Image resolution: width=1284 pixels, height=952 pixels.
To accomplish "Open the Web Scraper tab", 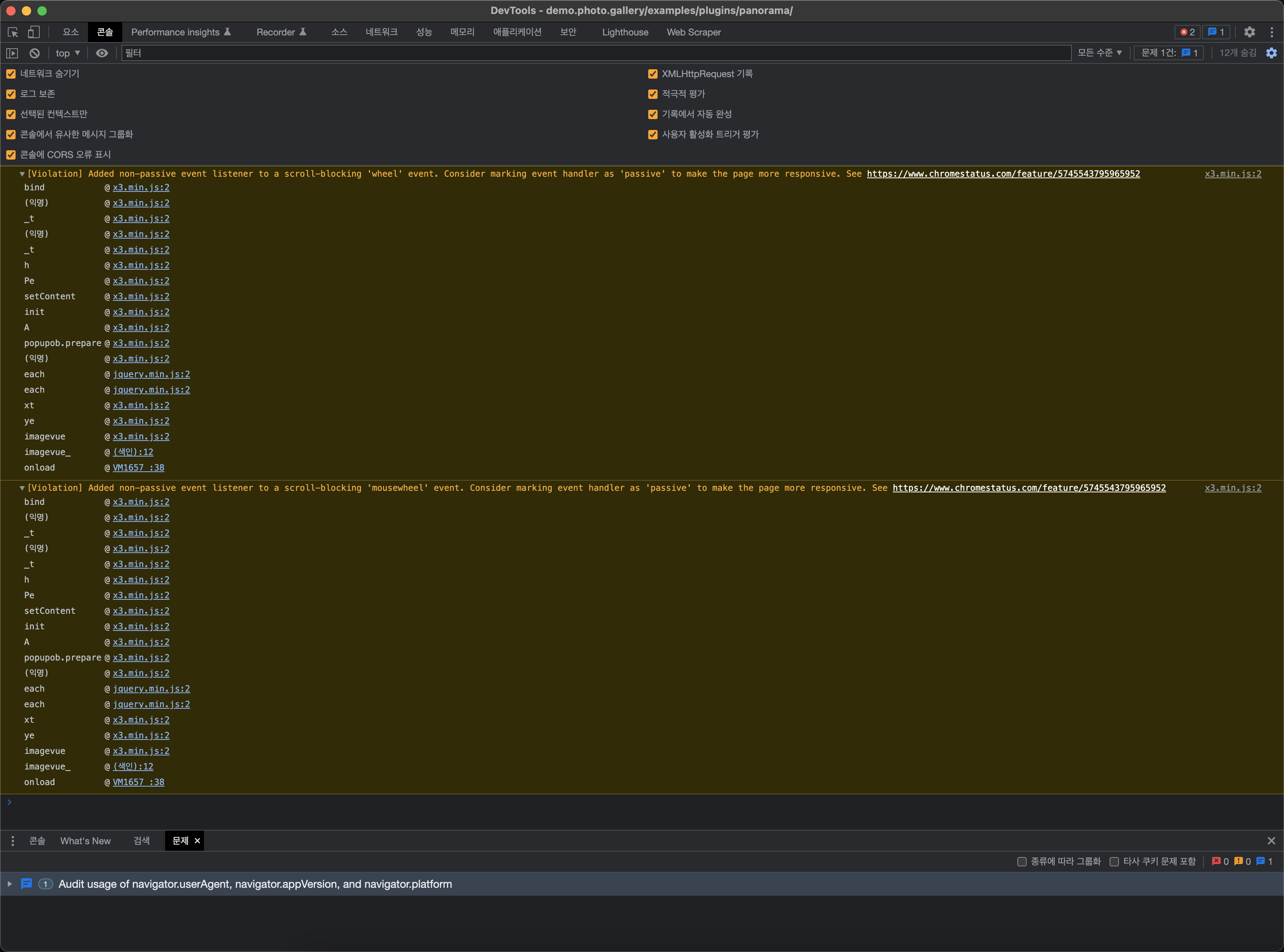I will click(x=694, y=32).
